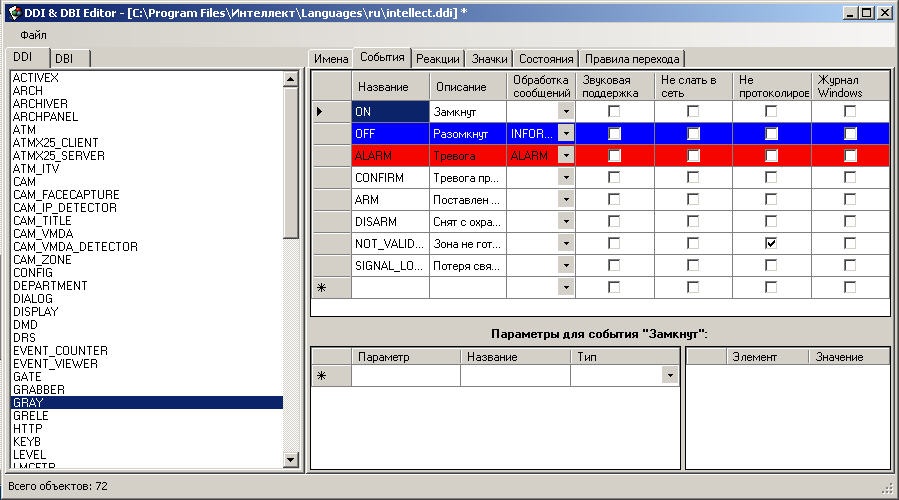The width and height of the screenshot is (899, 500).
Task: Enable sound support checkbox for ON event
Action: tap(614, 112)
